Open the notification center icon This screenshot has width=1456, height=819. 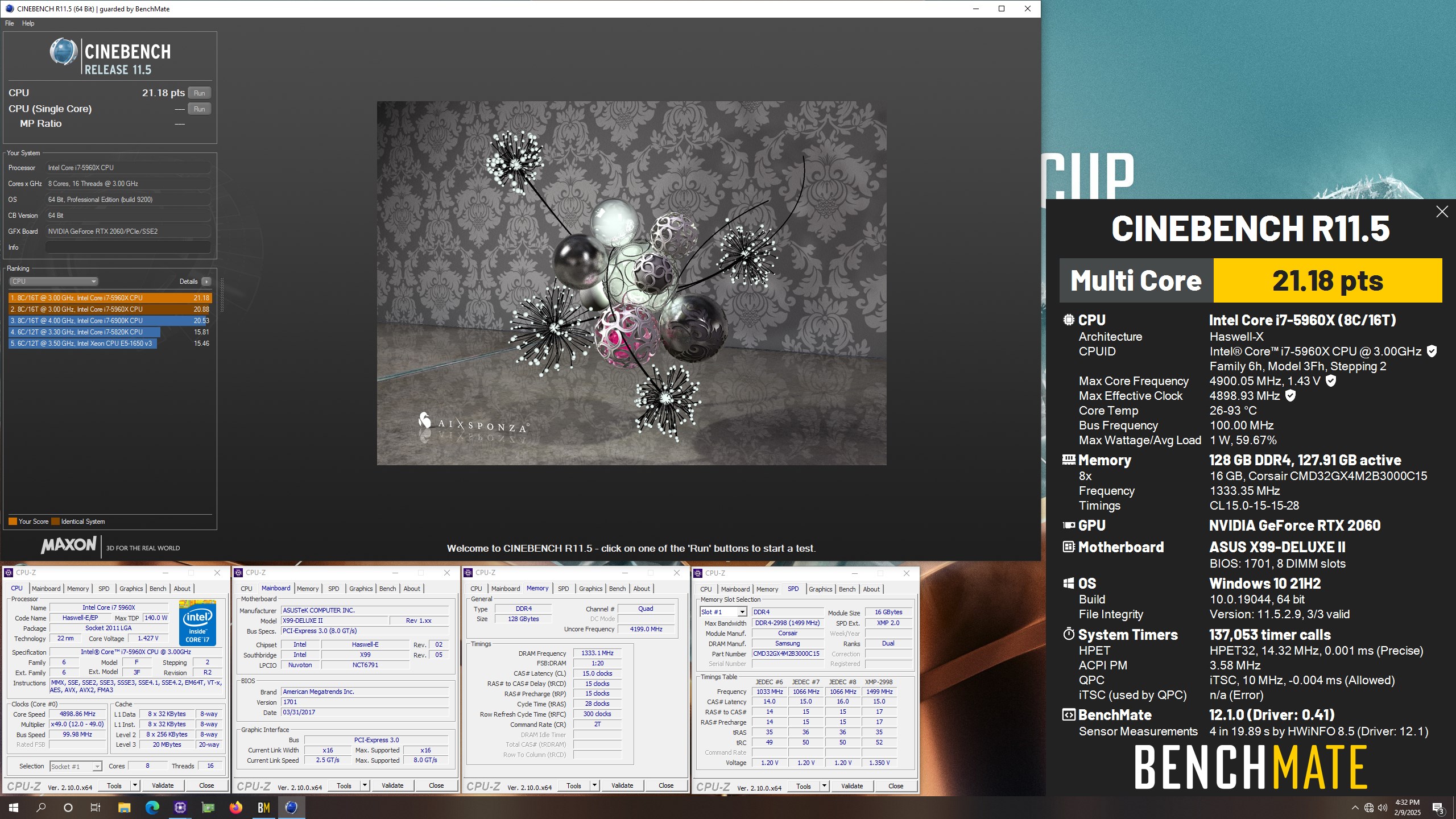[1438, 808]
